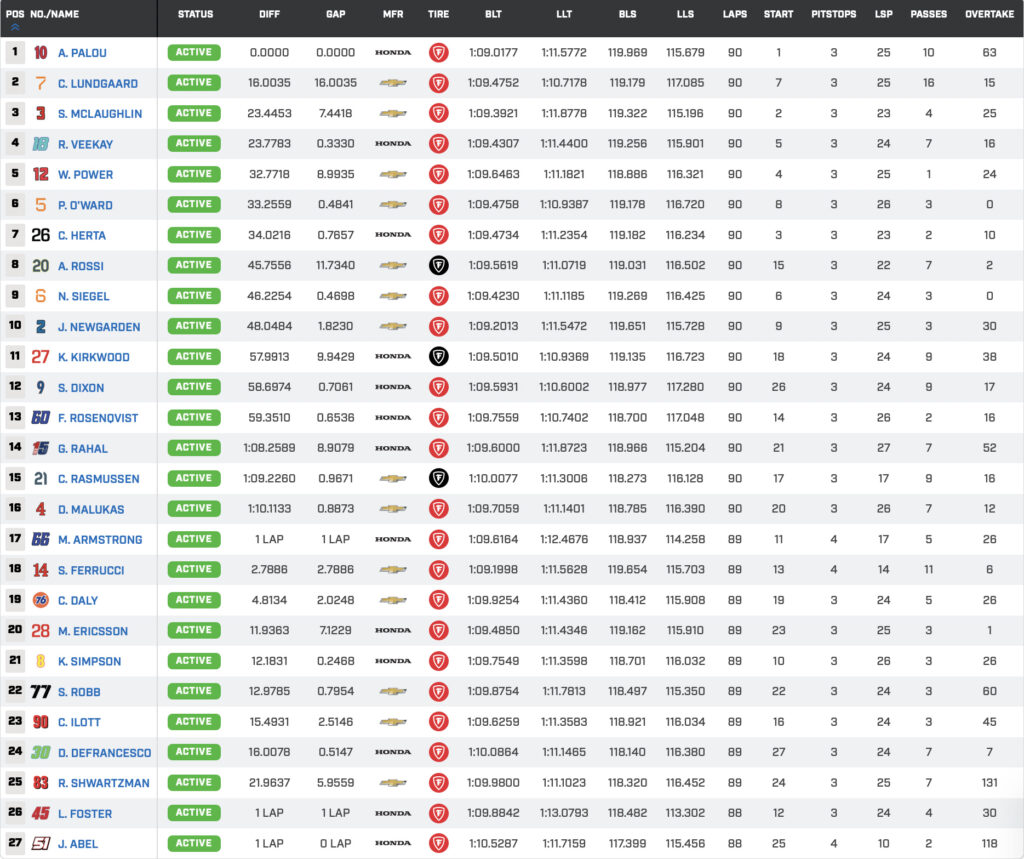Click car number 18 icon for R. VeeKay

pos(40,144)
